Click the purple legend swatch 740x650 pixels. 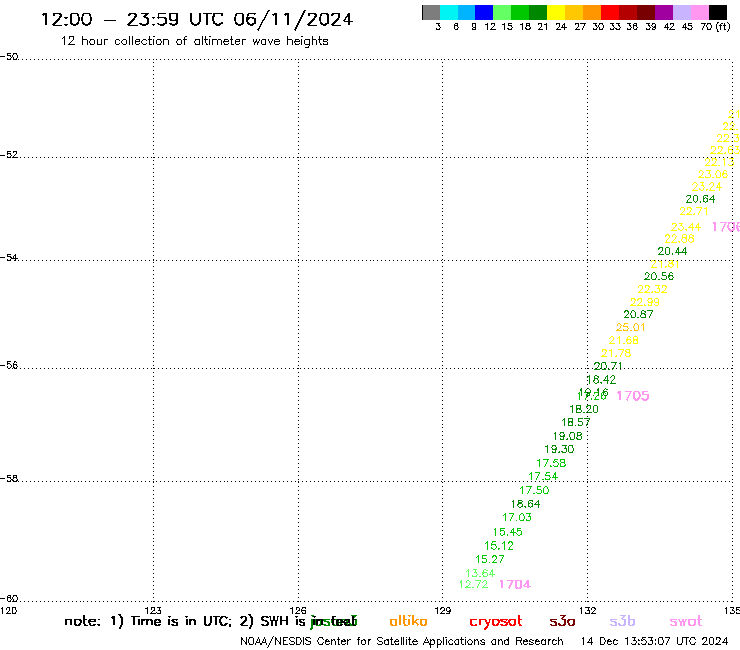tap(664, 12)
